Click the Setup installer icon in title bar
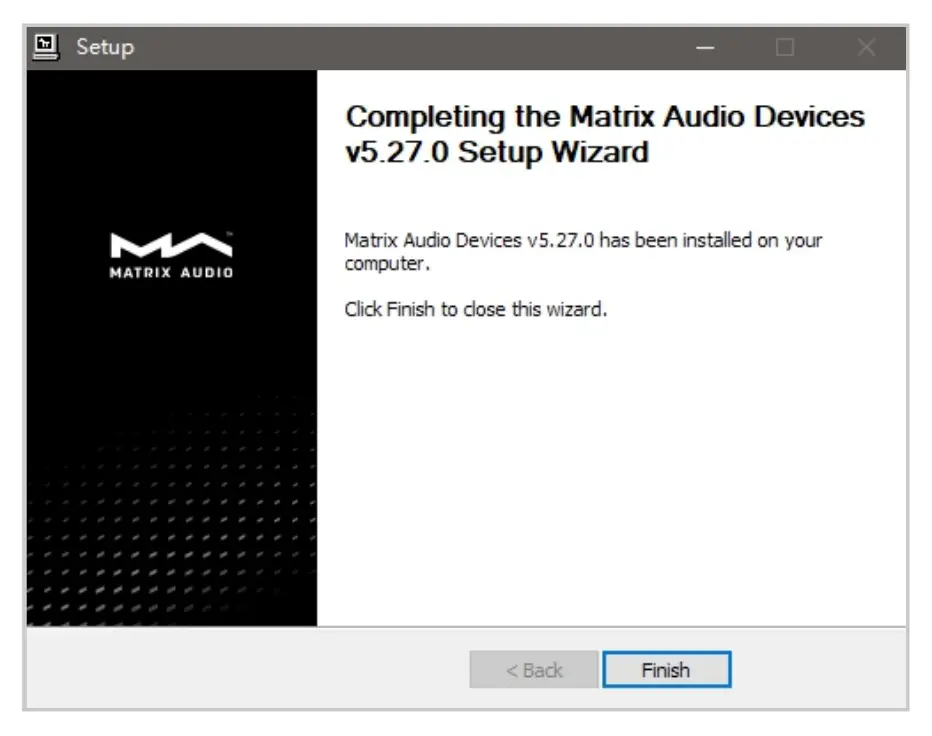 [46, 47]
